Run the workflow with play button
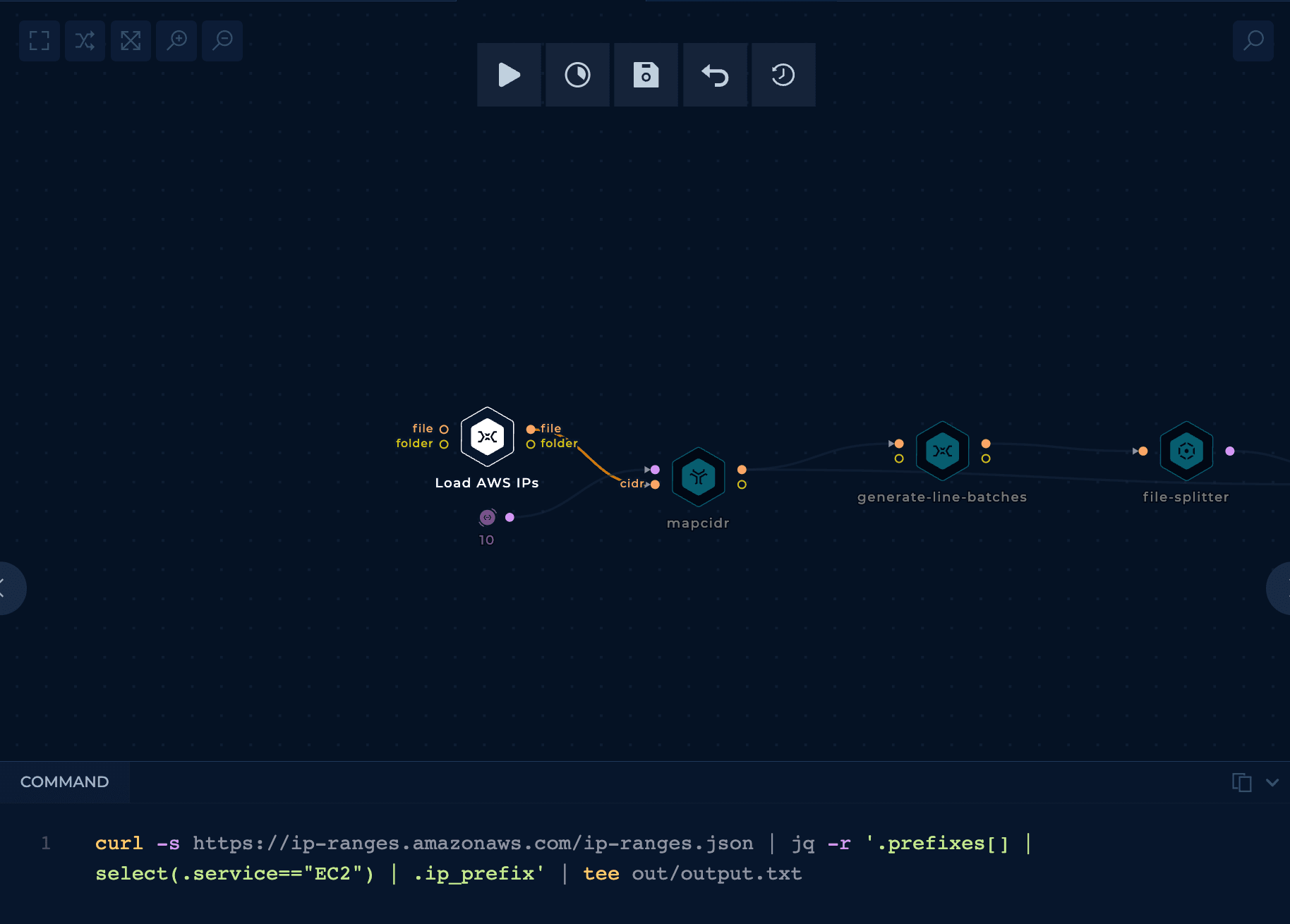 pyautogui.click(x=509, y=75)
